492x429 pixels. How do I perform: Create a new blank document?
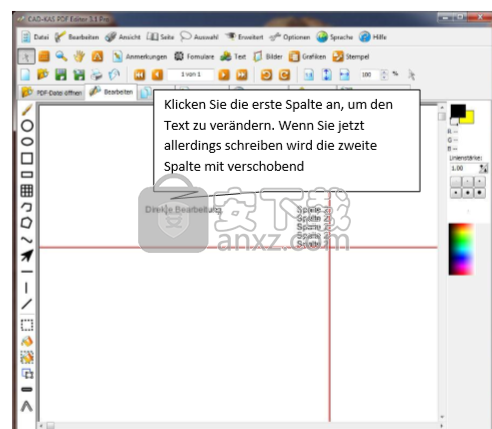click(25, 75)
